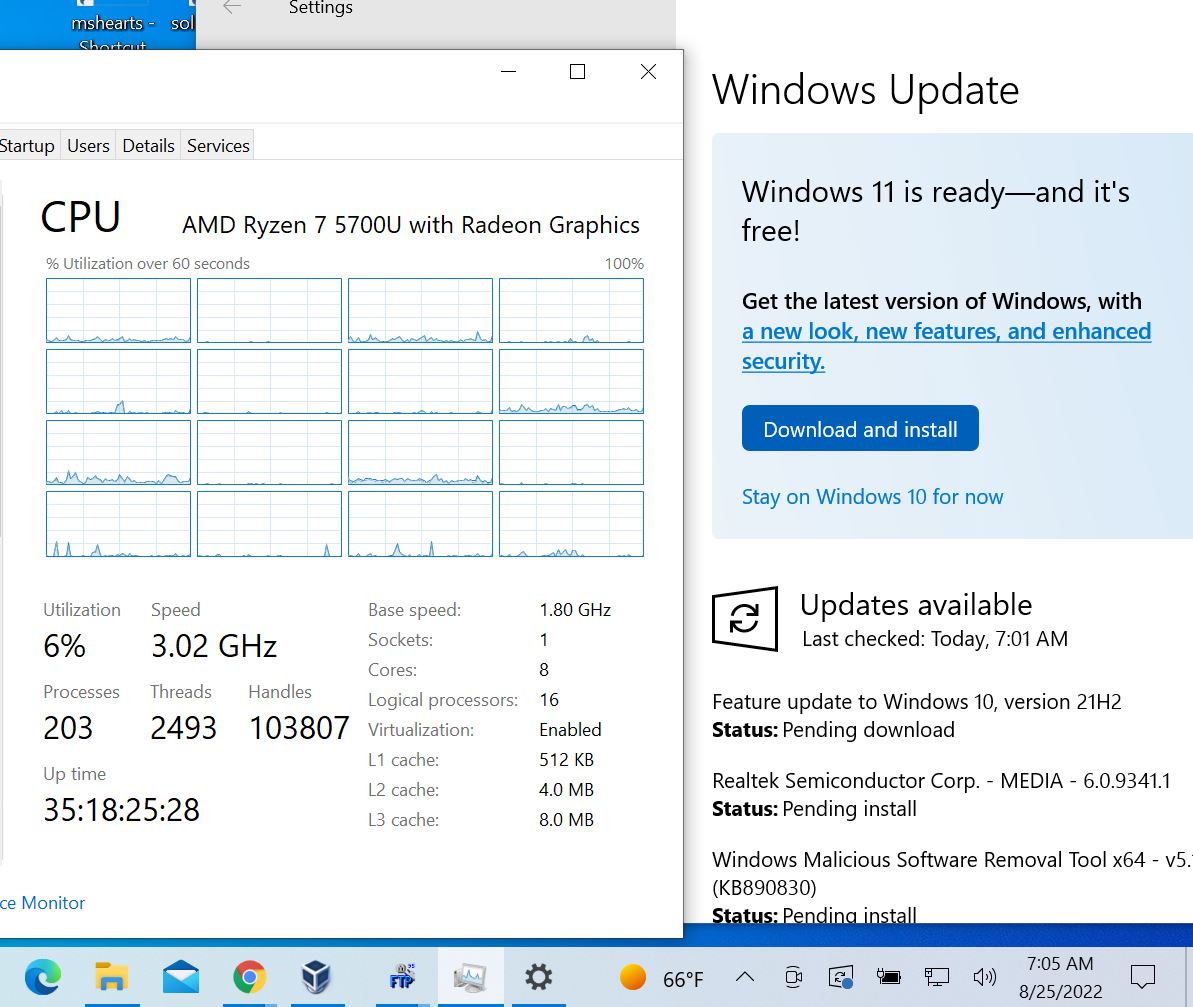Click the Logical processors value 16
The height and width of the screenshot is (1007, 1193).
pos(549,700)
